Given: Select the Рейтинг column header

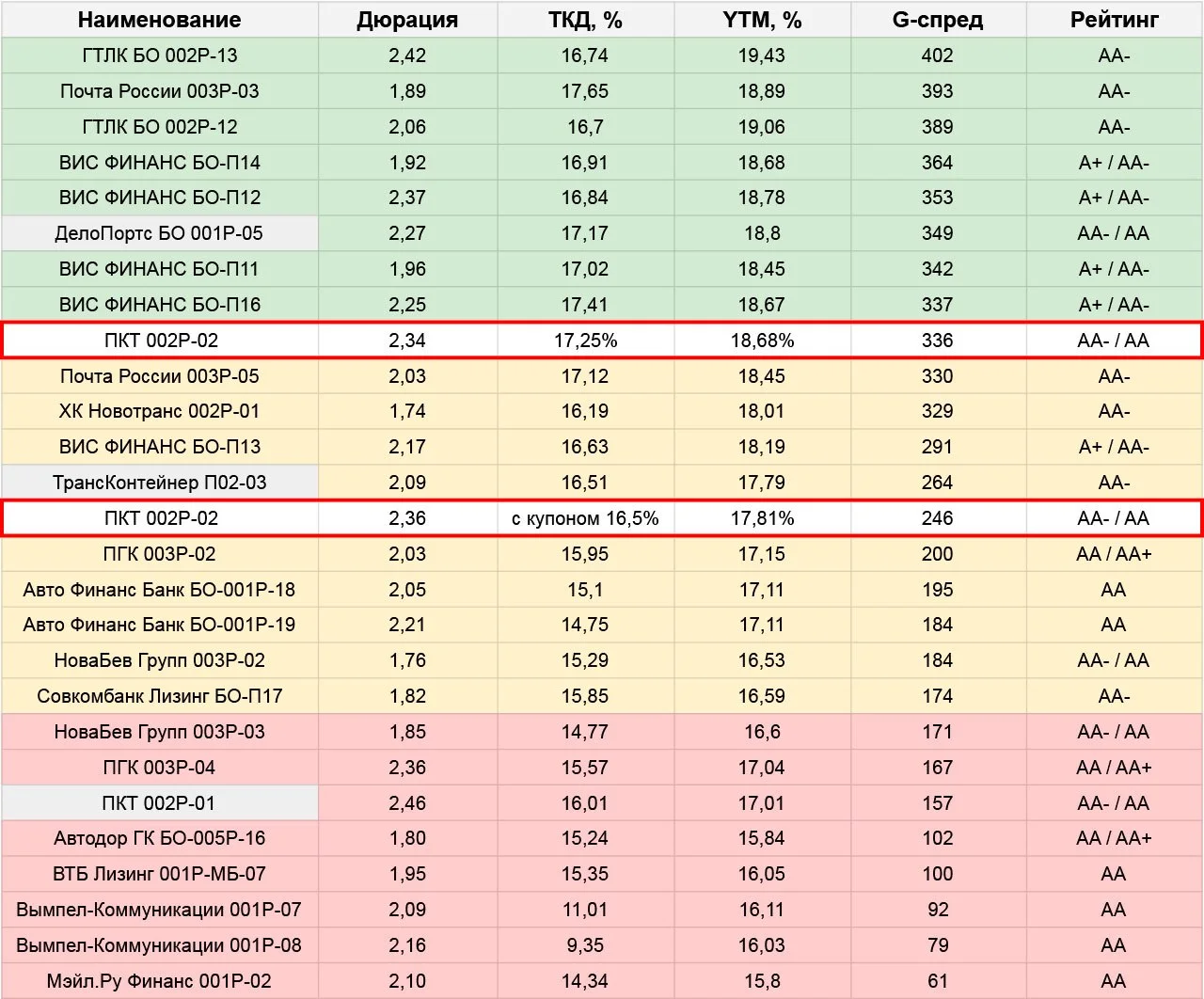Looking at the screenshot, I should [1114, 20].
